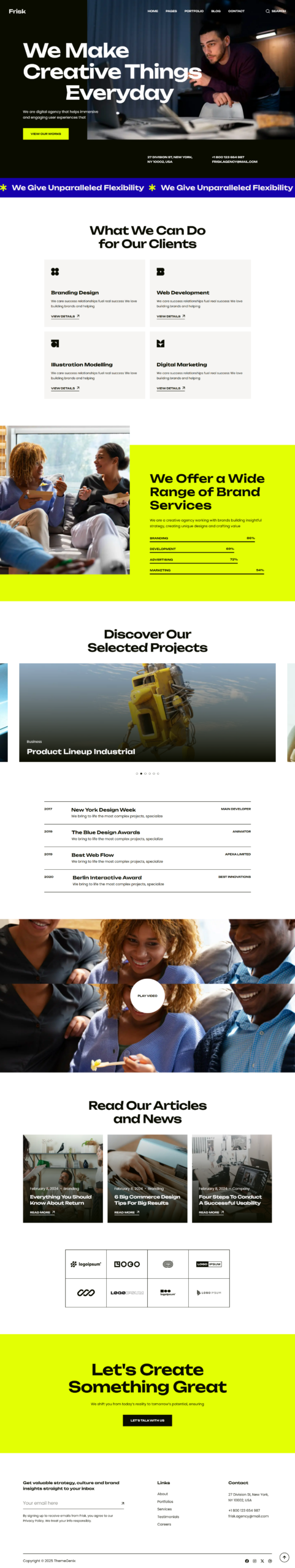Image resolution: width=295 pixels, height=1568 pixels.
Task: Open the Instagram icon in footer
Action: coord(255,1560)
